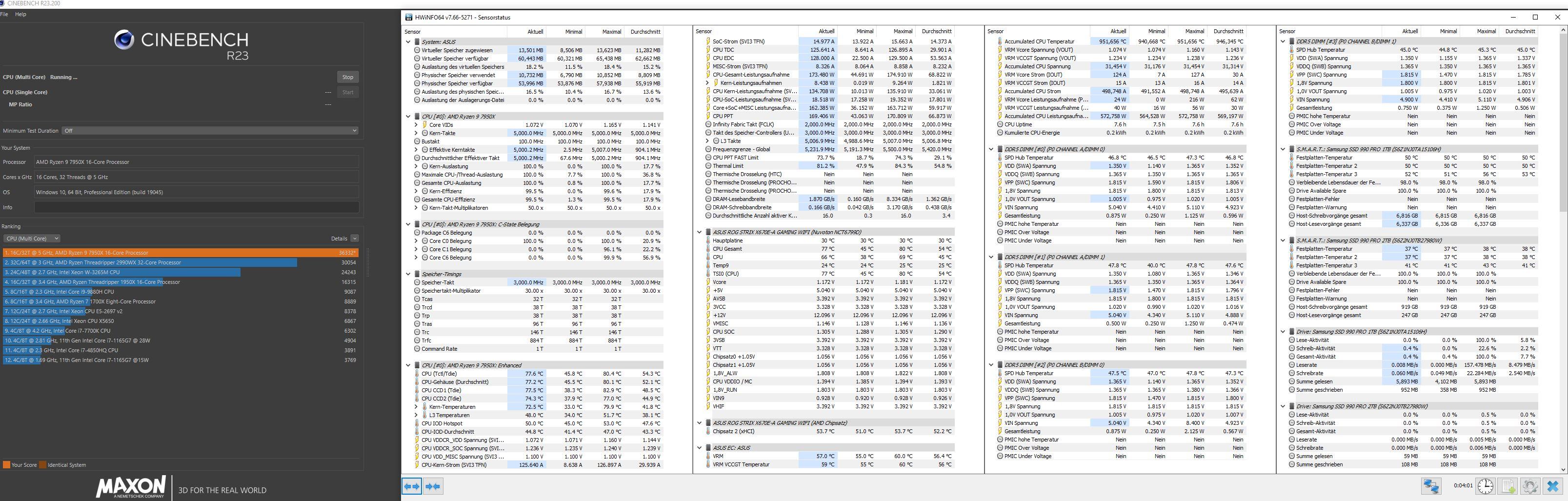Click chip icon of System: ASUS
This screenshot has width=1568, height=501.
click(417, 42)
